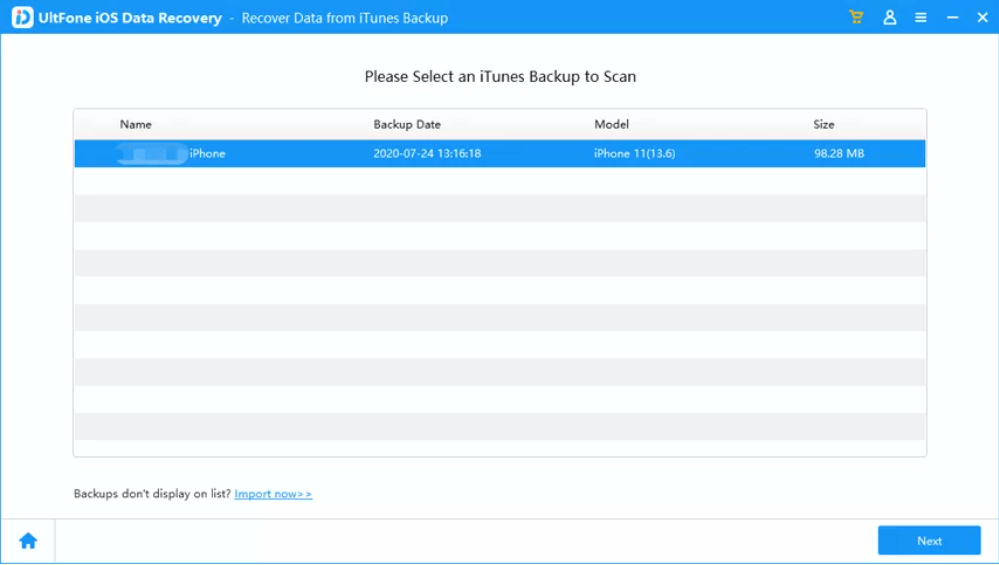Click the Next button
Viewport: 999px width, 565px height.
[929, 541]
